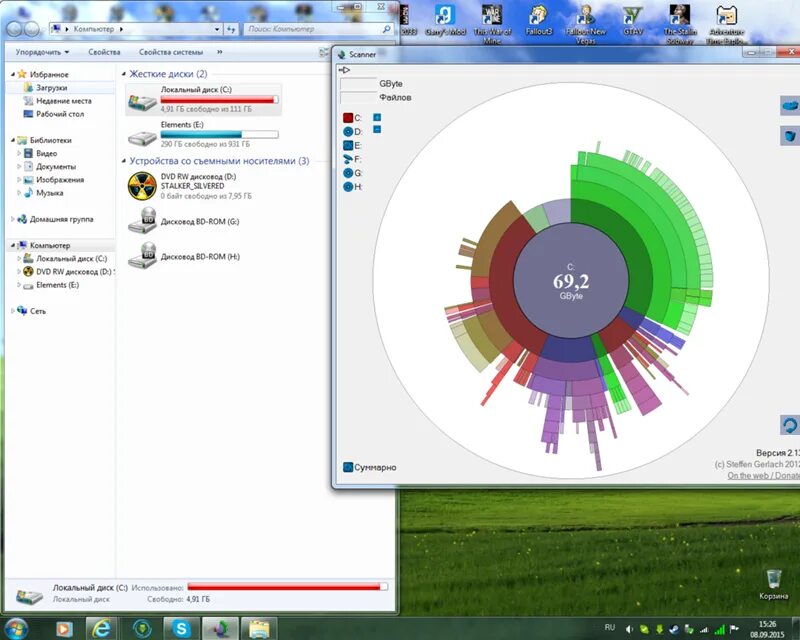Collapse the Библиотеки tree node
Screen dimensions: 800x640
(x=13, y=140)
